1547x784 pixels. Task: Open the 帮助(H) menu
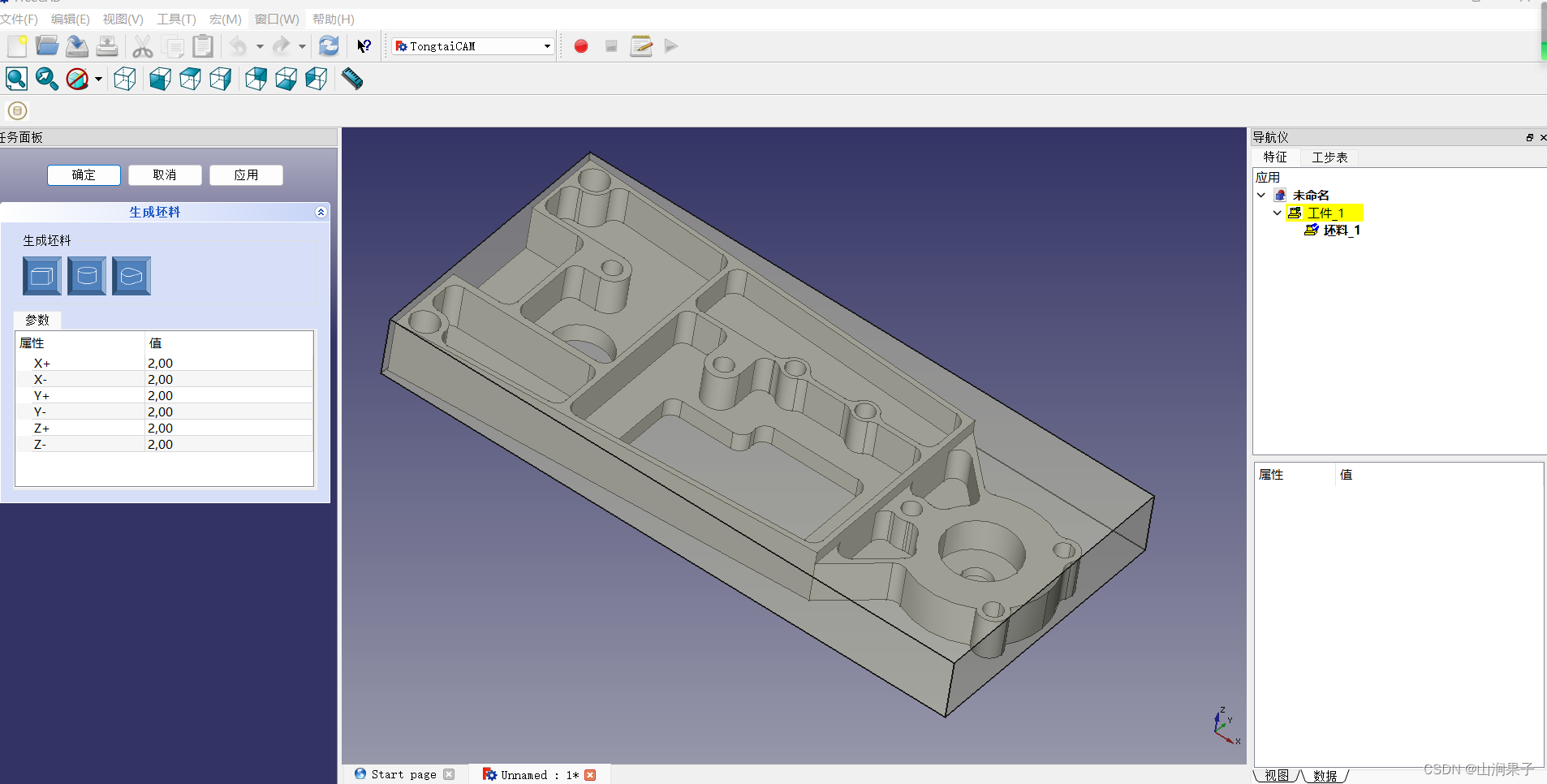pos(333,19)
